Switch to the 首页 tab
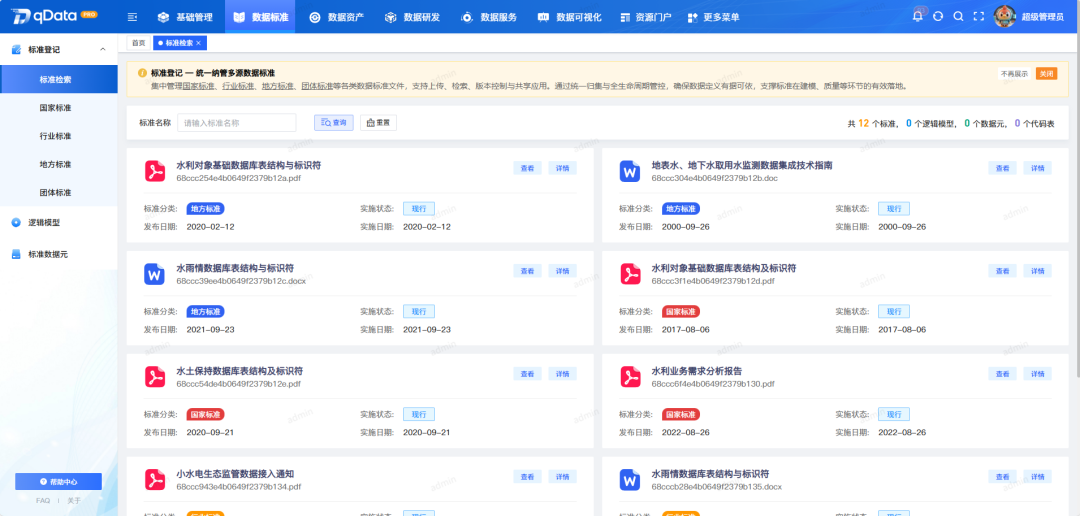Viewport: 1080px width, 516px height. click(x=138, y=43)
